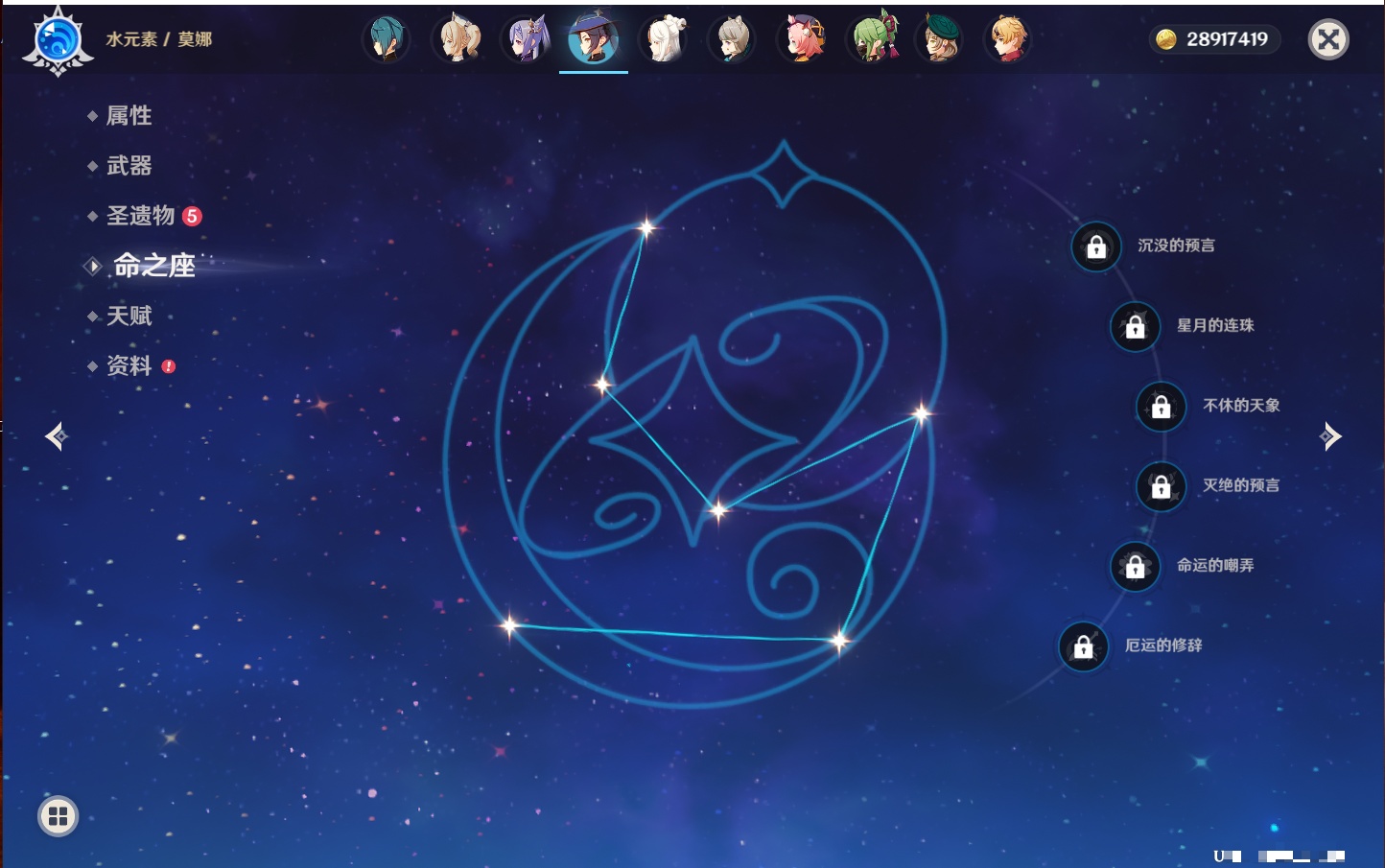Select the pink-haired character portrait

(802, 39)
